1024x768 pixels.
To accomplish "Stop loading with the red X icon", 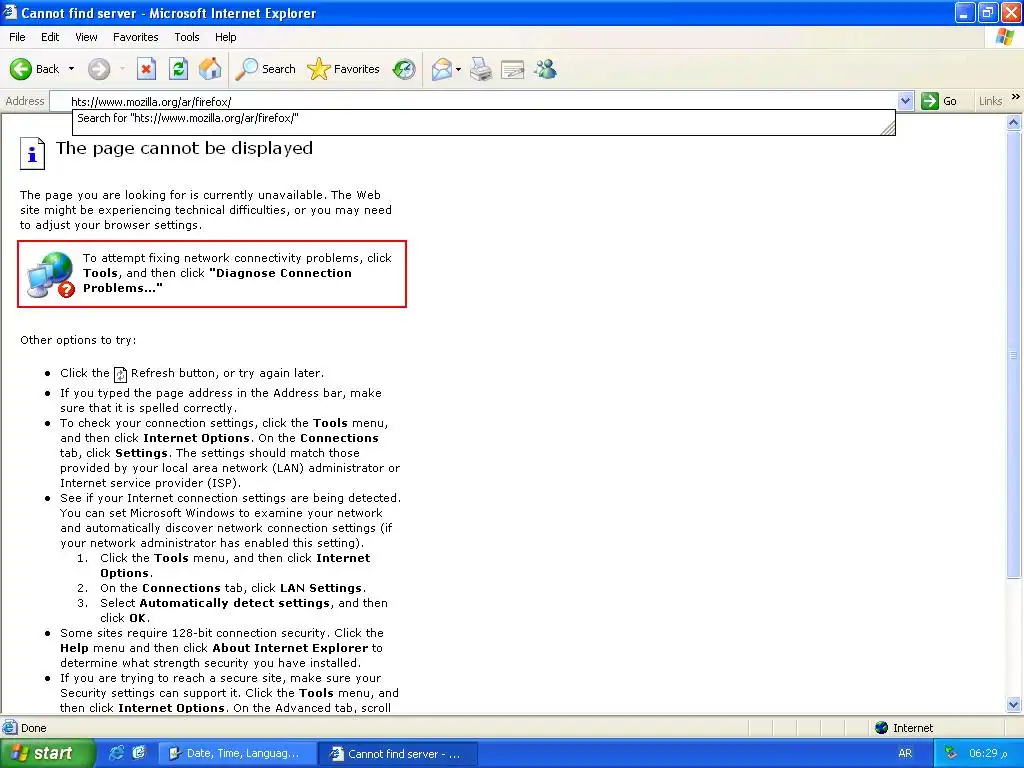I will (146, 69).
